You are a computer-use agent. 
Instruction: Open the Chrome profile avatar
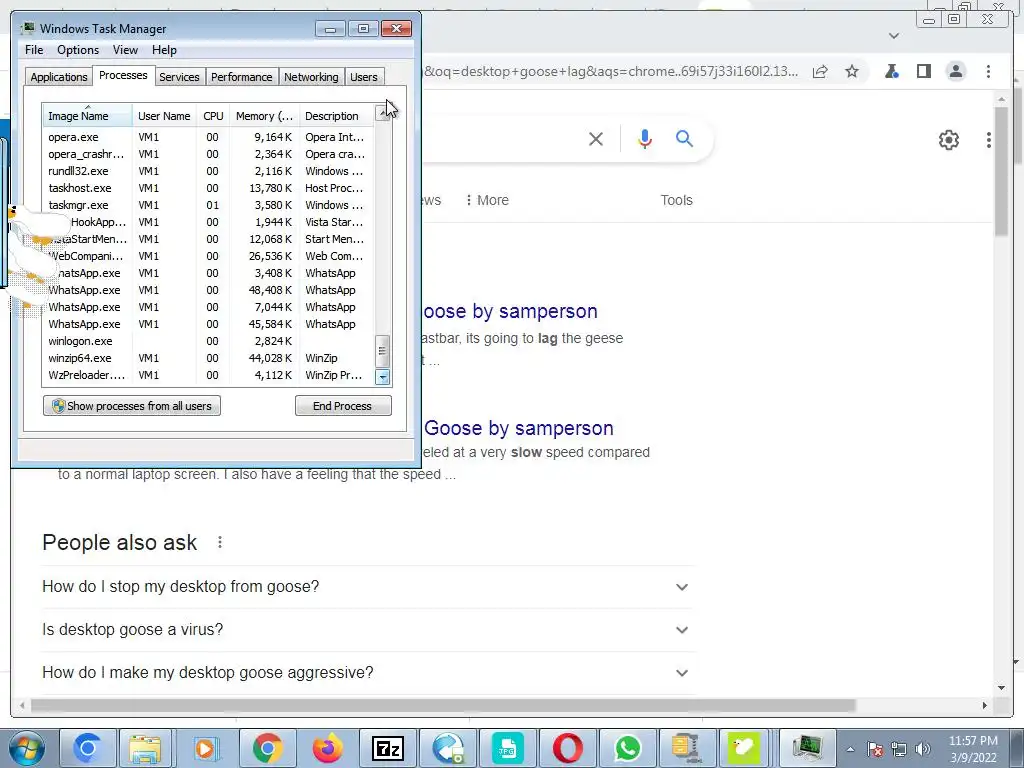[955, 71]
